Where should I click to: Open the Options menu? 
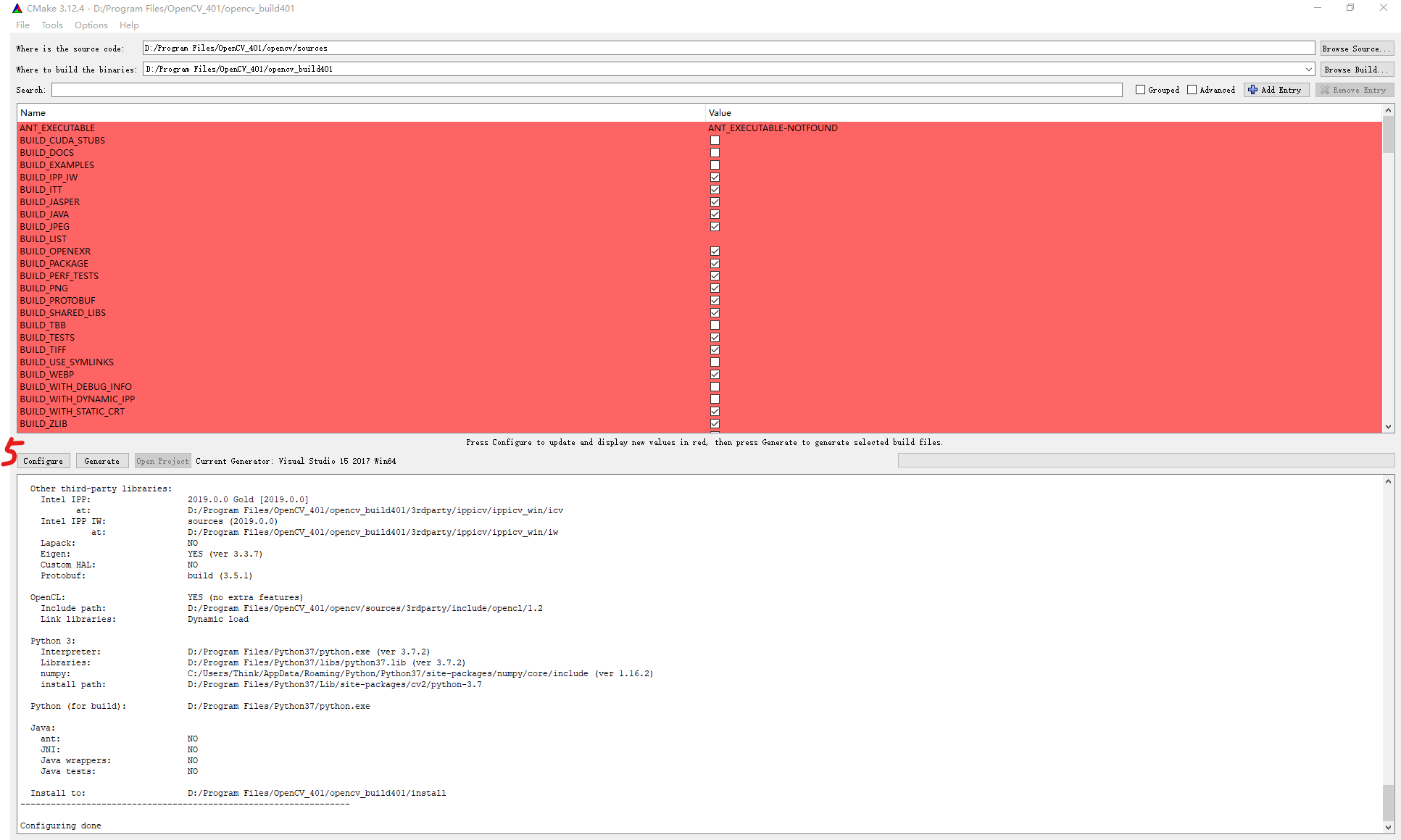coord(91,25)
